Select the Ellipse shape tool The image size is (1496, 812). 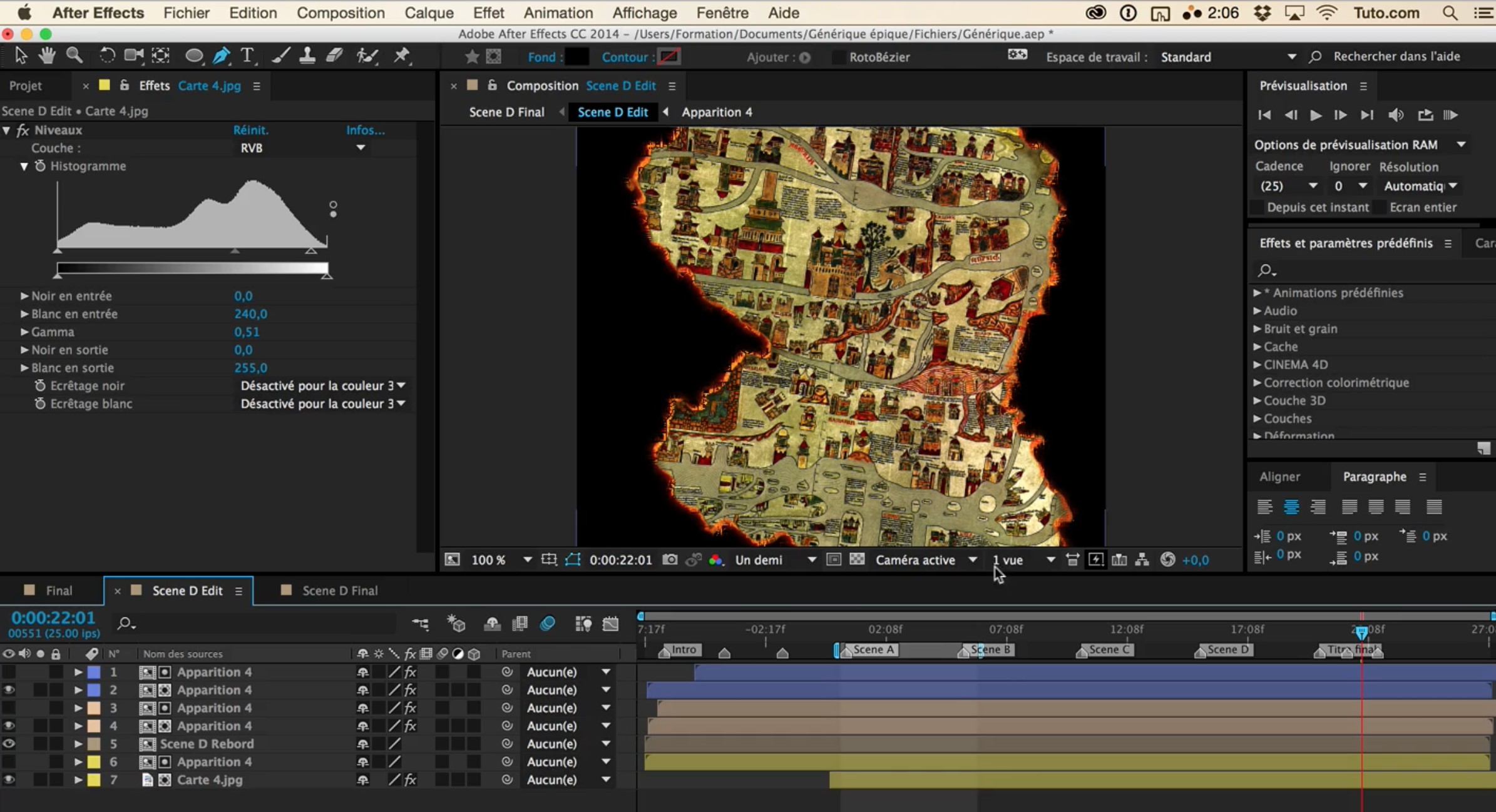click(x=194, y=56)
